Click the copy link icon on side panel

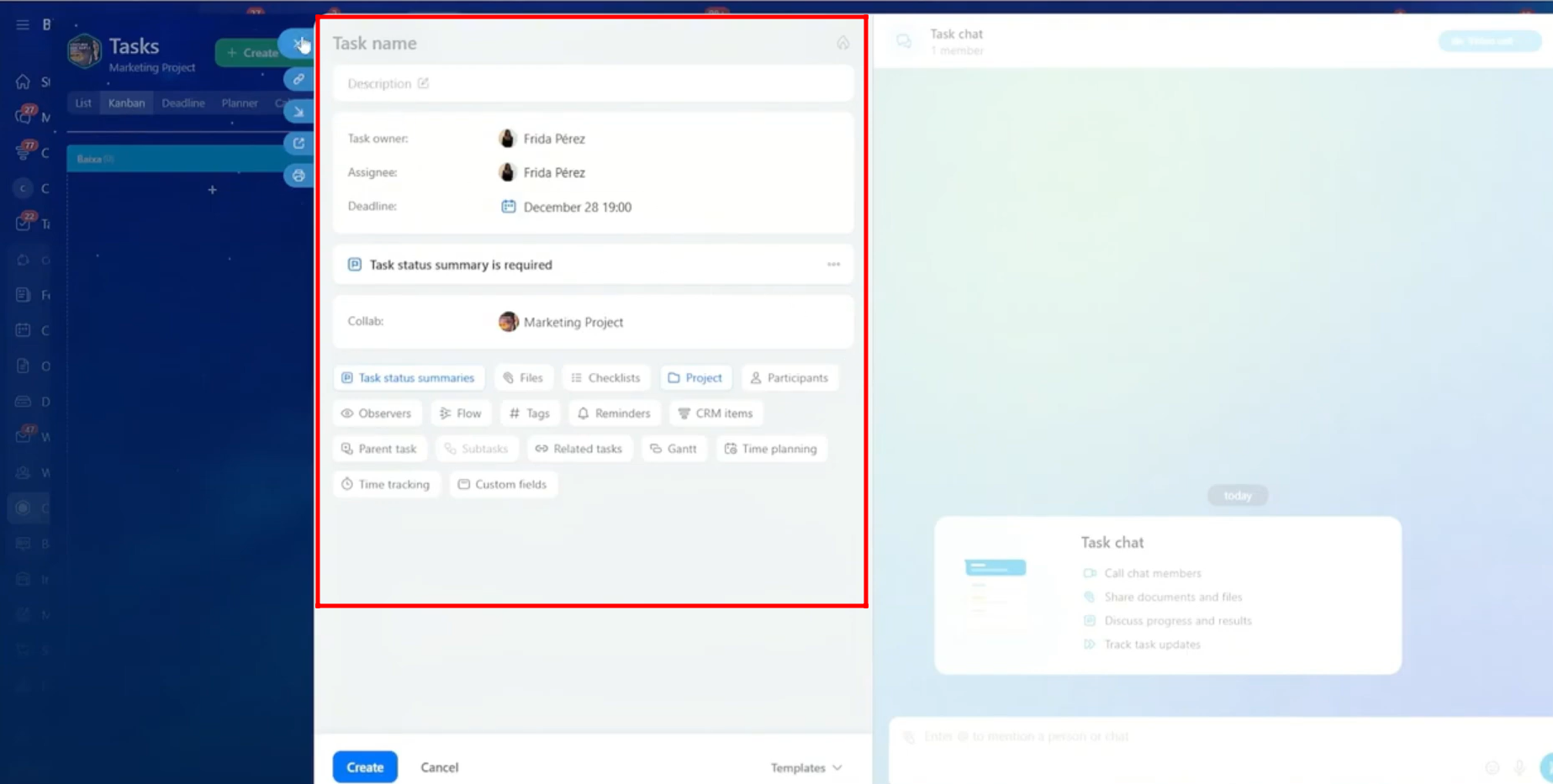coord(298,79)
